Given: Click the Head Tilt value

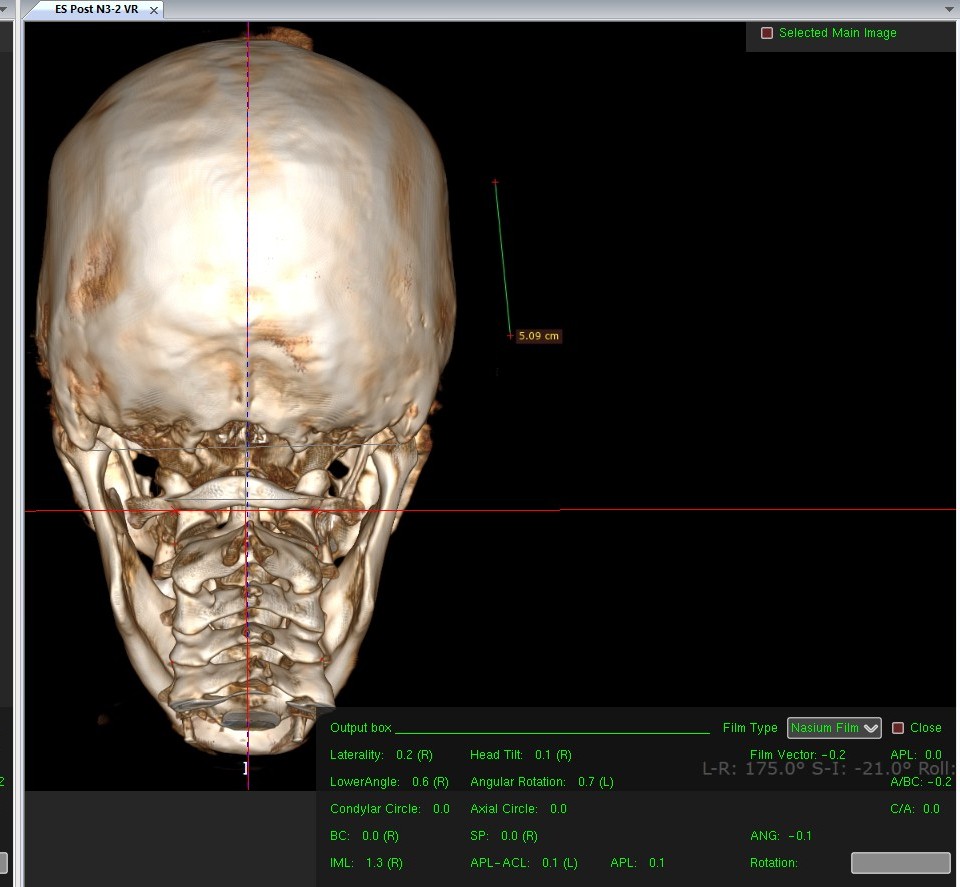Looking at the screenshot, I should (x=553, y=755).
